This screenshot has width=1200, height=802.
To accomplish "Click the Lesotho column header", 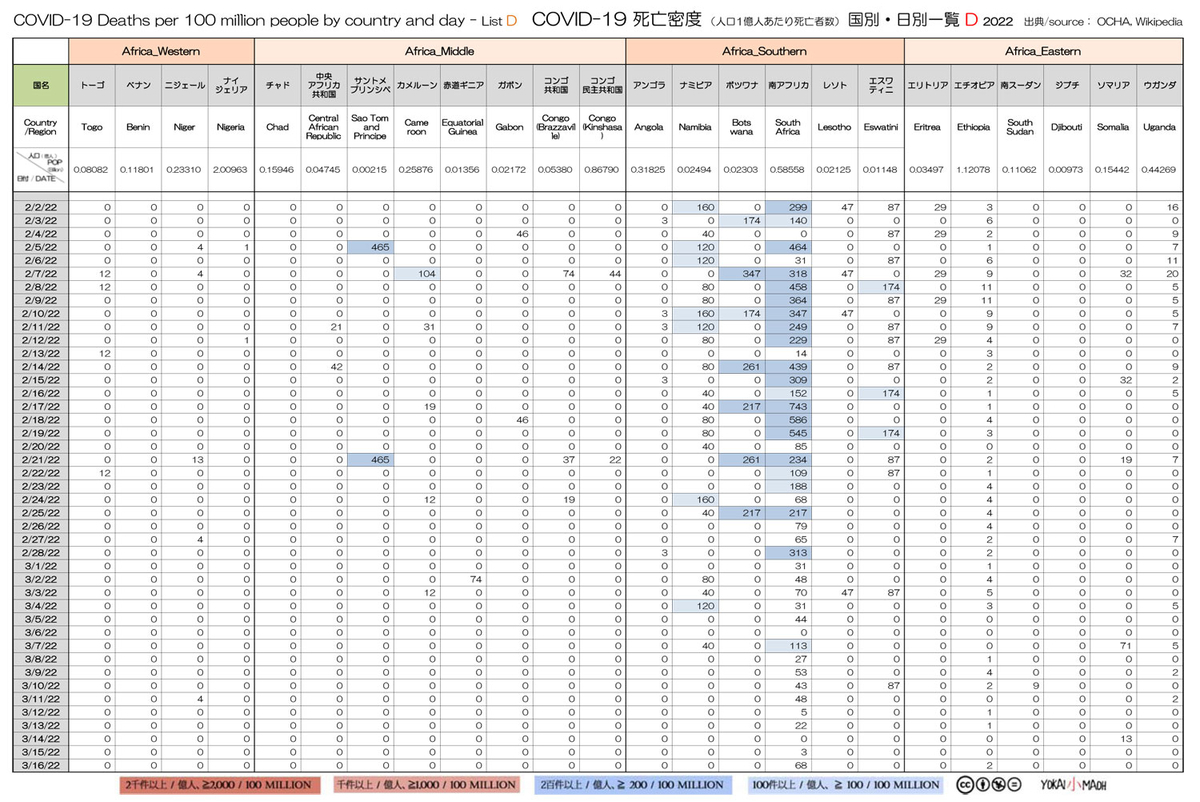I will coord(833,127).
